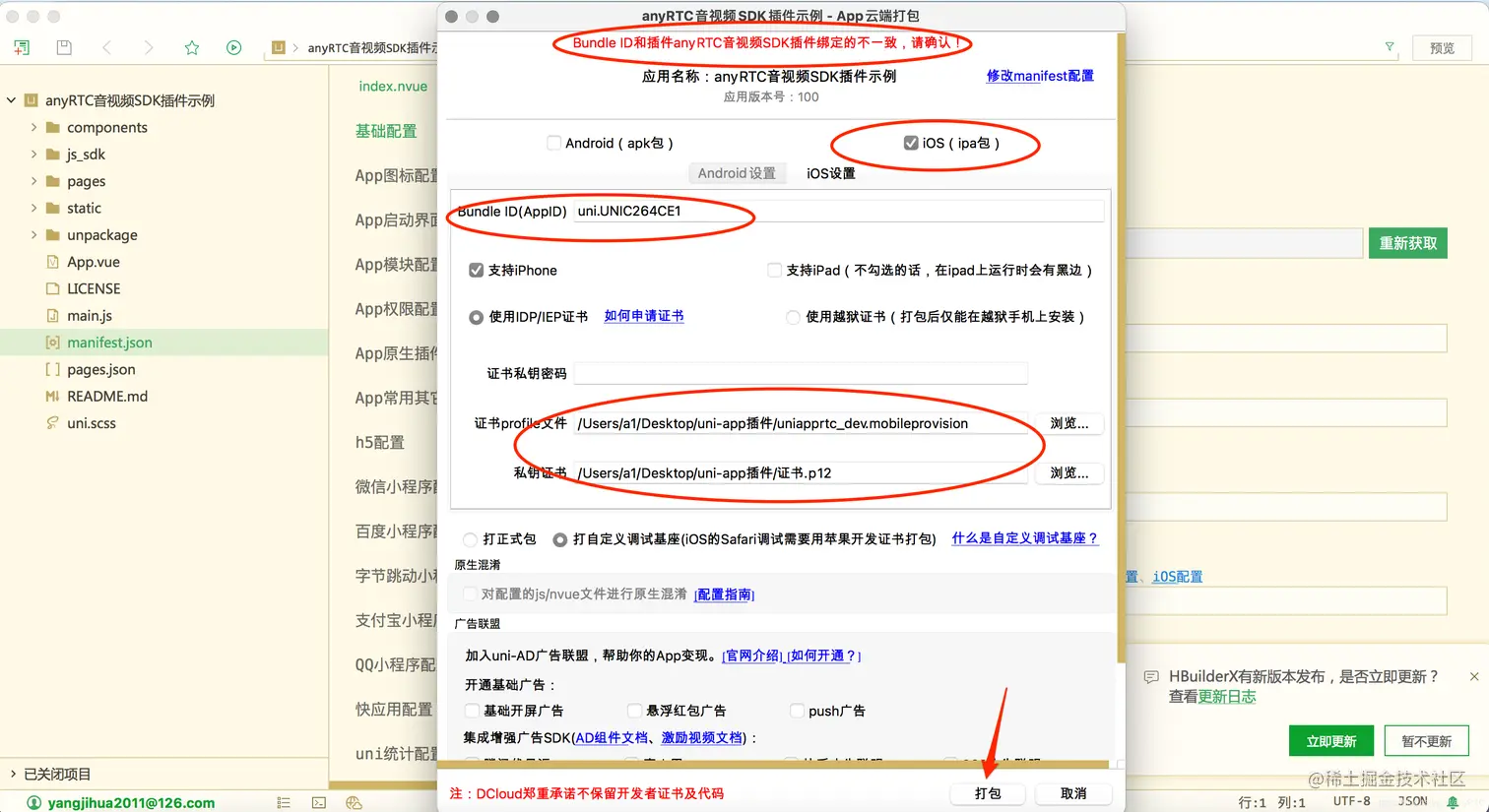1489x812 pixels.
Task: Click the cloud browser icon in status bar
Action: (355, 803)
